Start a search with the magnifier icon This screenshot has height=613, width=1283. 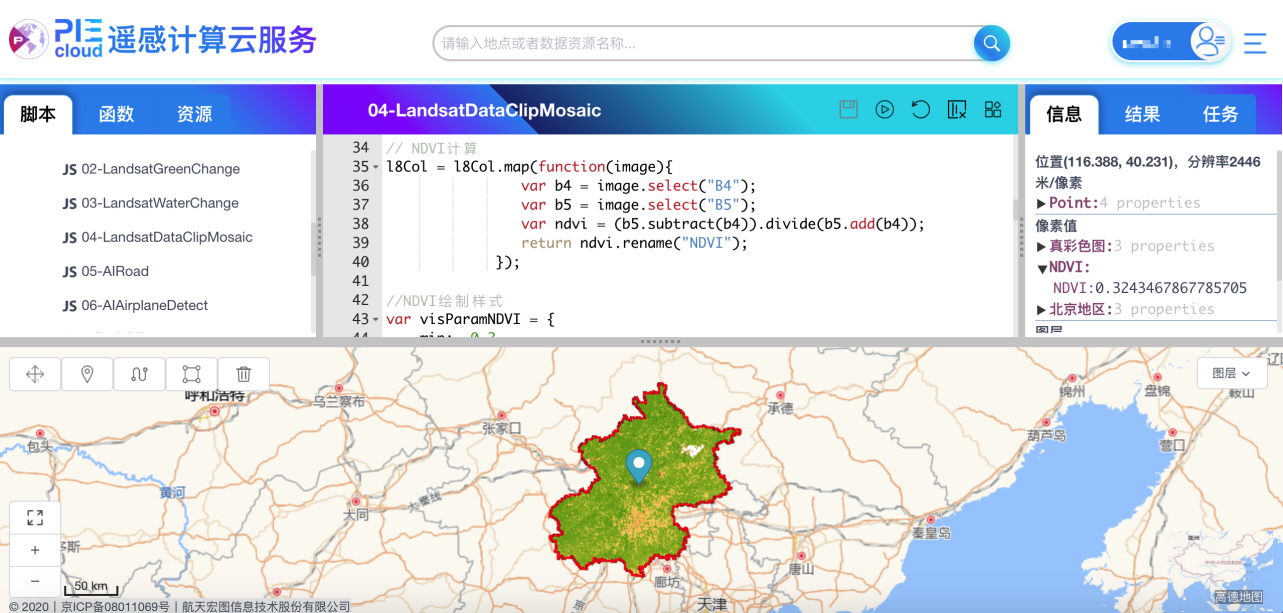990,43
